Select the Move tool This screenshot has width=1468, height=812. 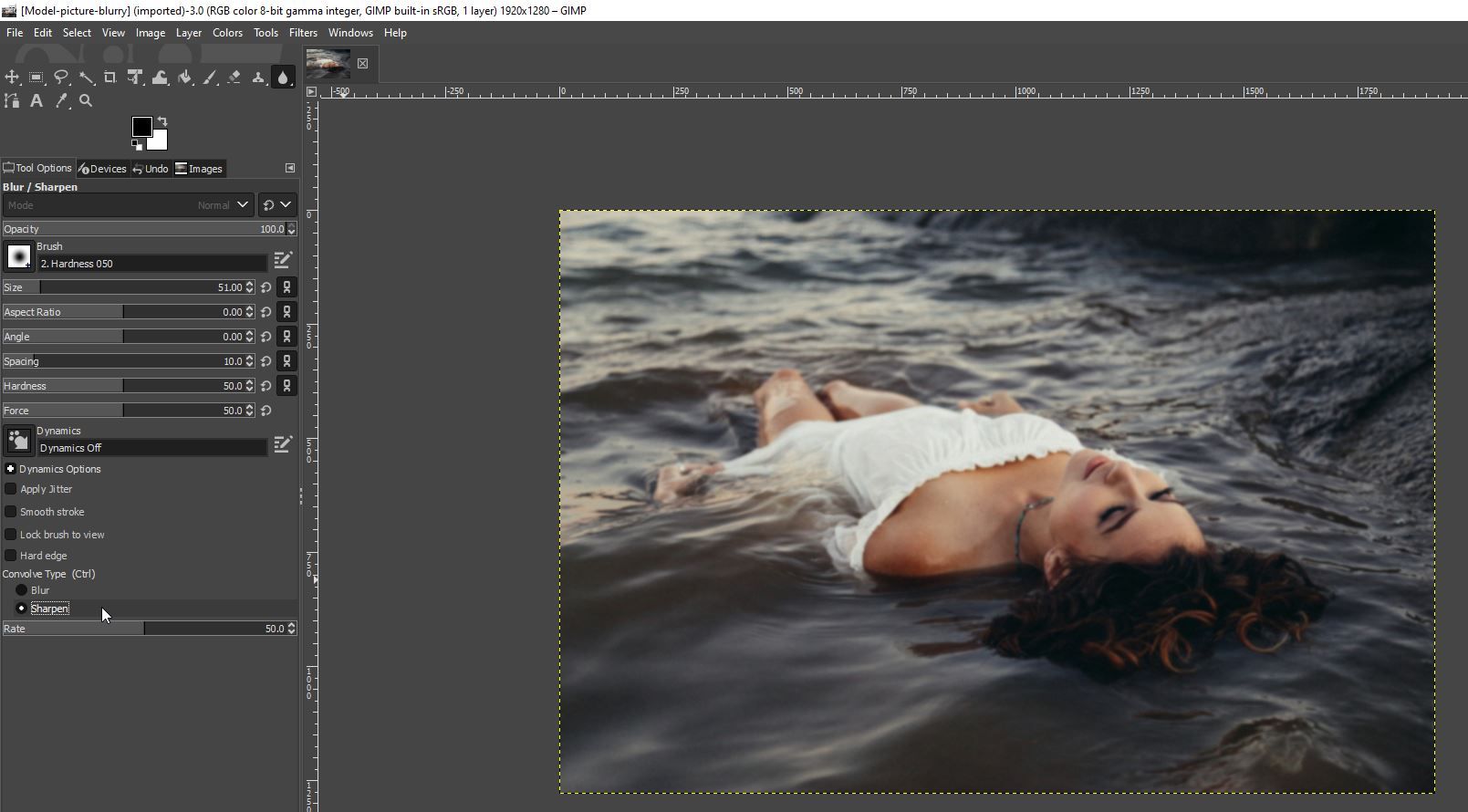12,78
